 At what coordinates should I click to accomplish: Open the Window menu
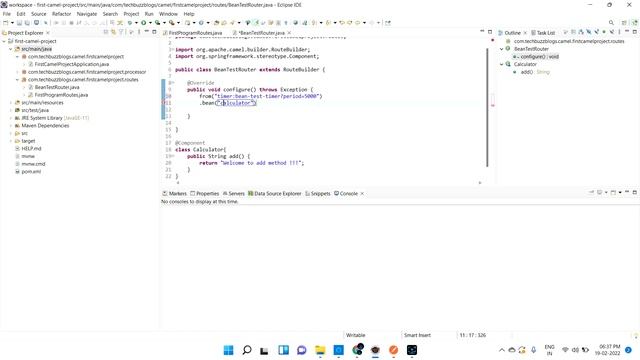click(x=168, y=14)
